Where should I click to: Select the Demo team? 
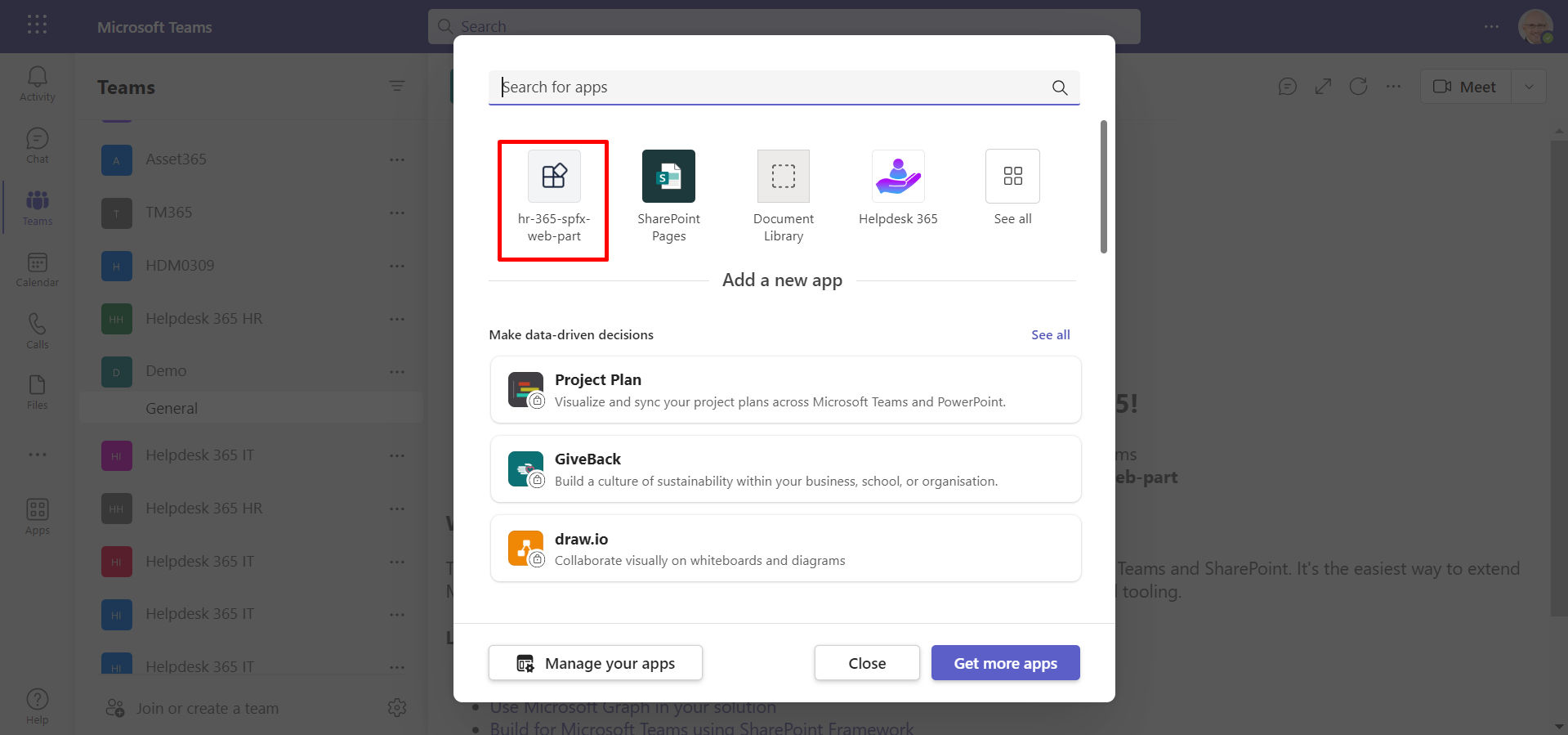[251, 371]
